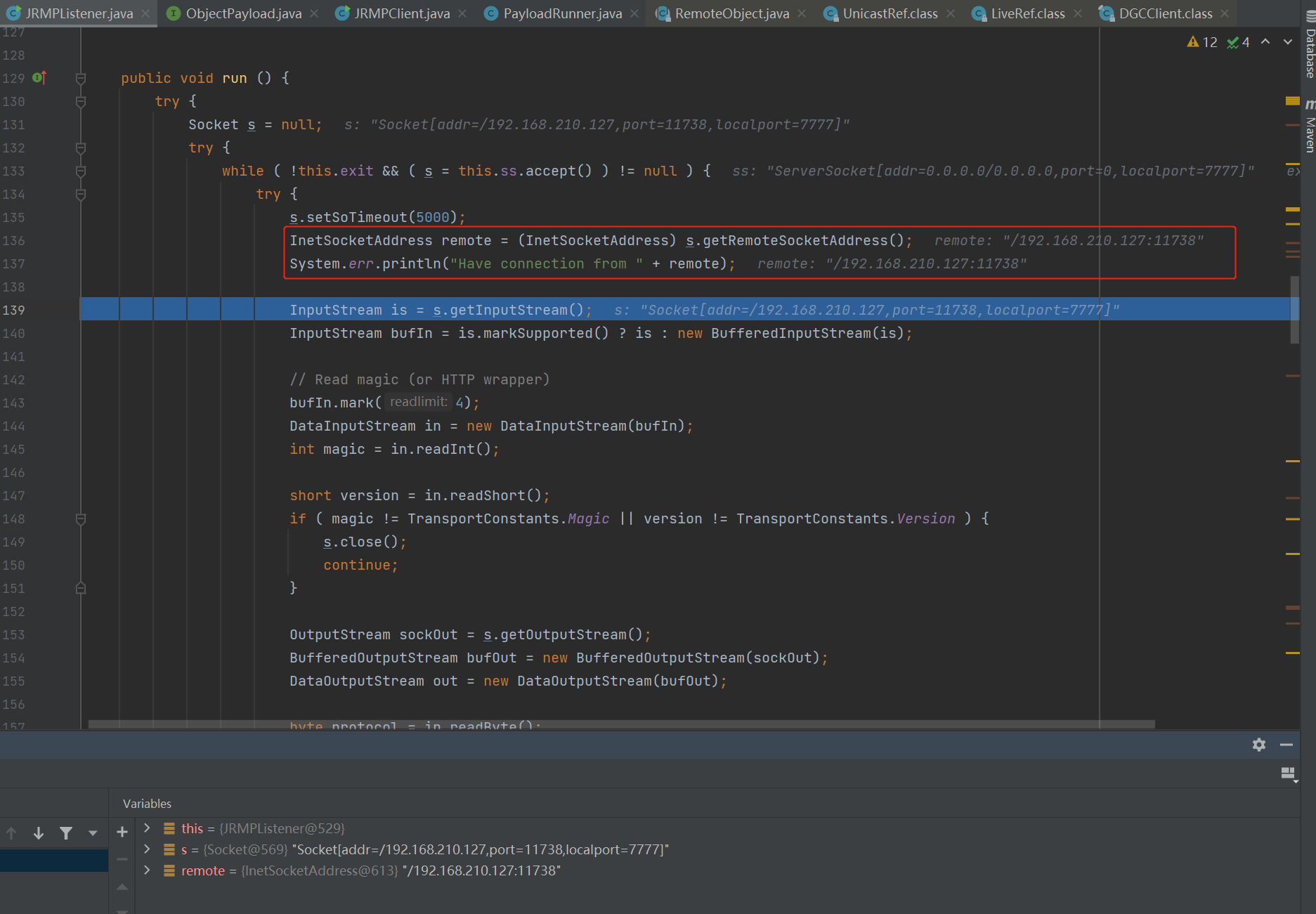This screenshot has height=914, width=1316.
Task: Close the JRMPClient.java tab
Action: point(462,13)
